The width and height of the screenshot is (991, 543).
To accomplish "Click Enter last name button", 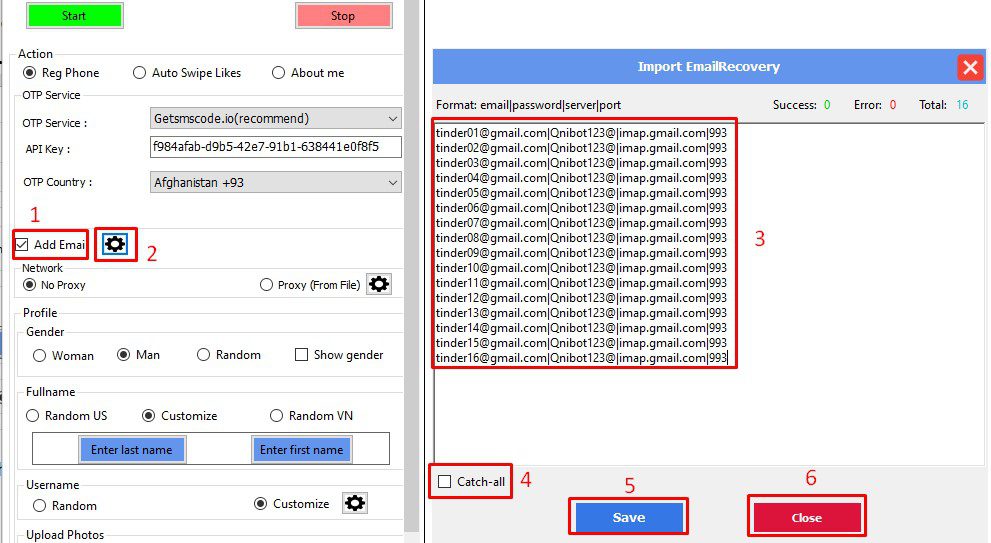I will click(x=131, y=449).
